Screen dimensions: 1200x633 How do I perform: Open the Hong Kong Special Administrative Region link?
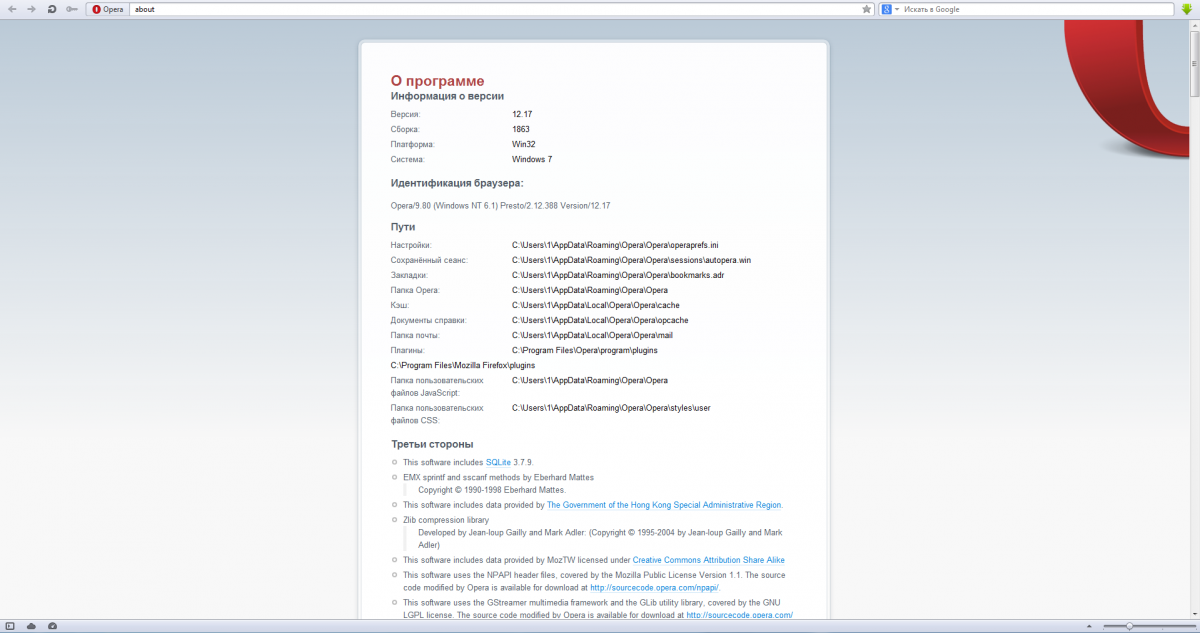coord(665,505)
